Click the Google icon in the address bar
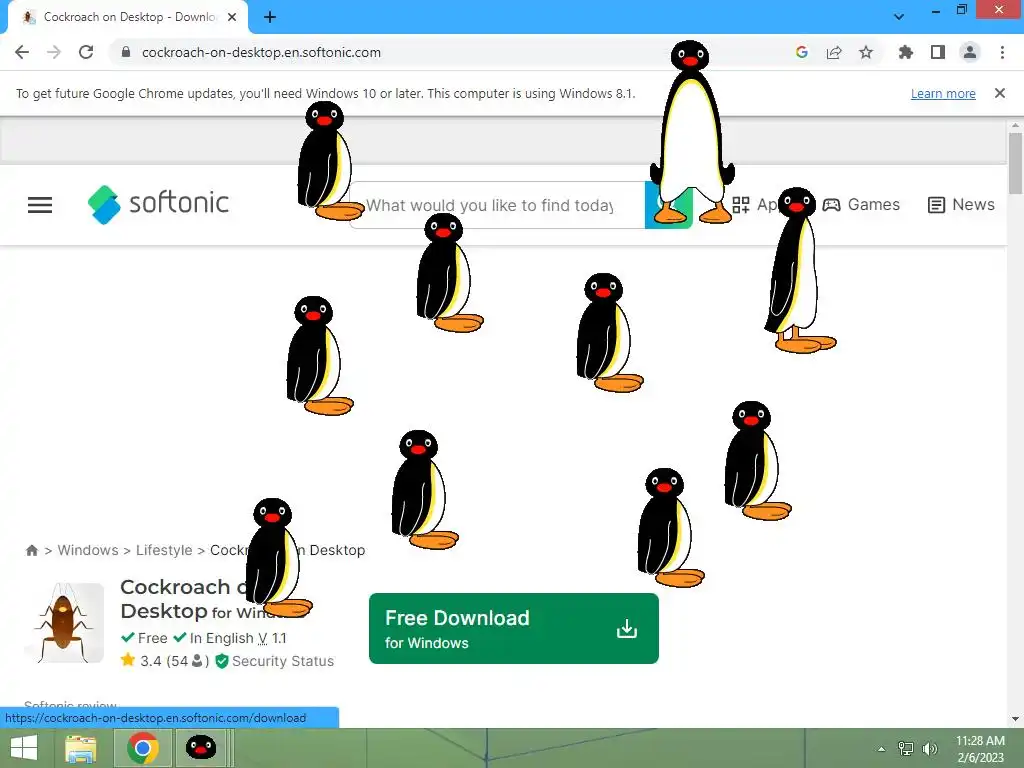The image size is (1024, 768). [802, 52]
